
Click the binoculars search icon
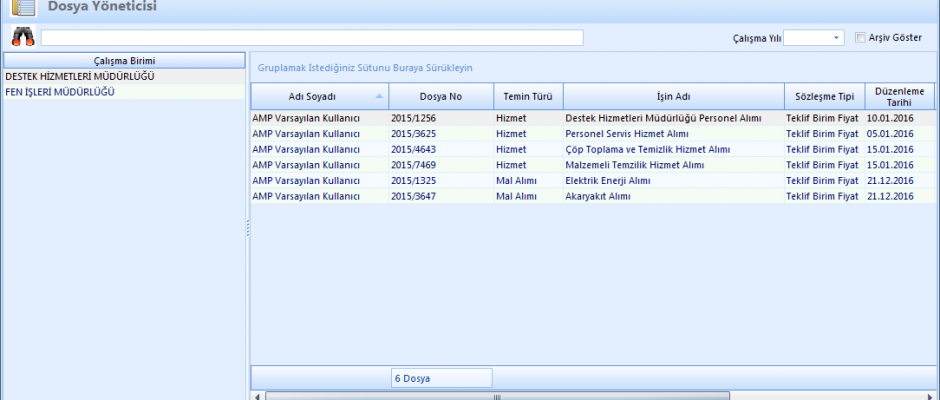(x=21, y=37)
